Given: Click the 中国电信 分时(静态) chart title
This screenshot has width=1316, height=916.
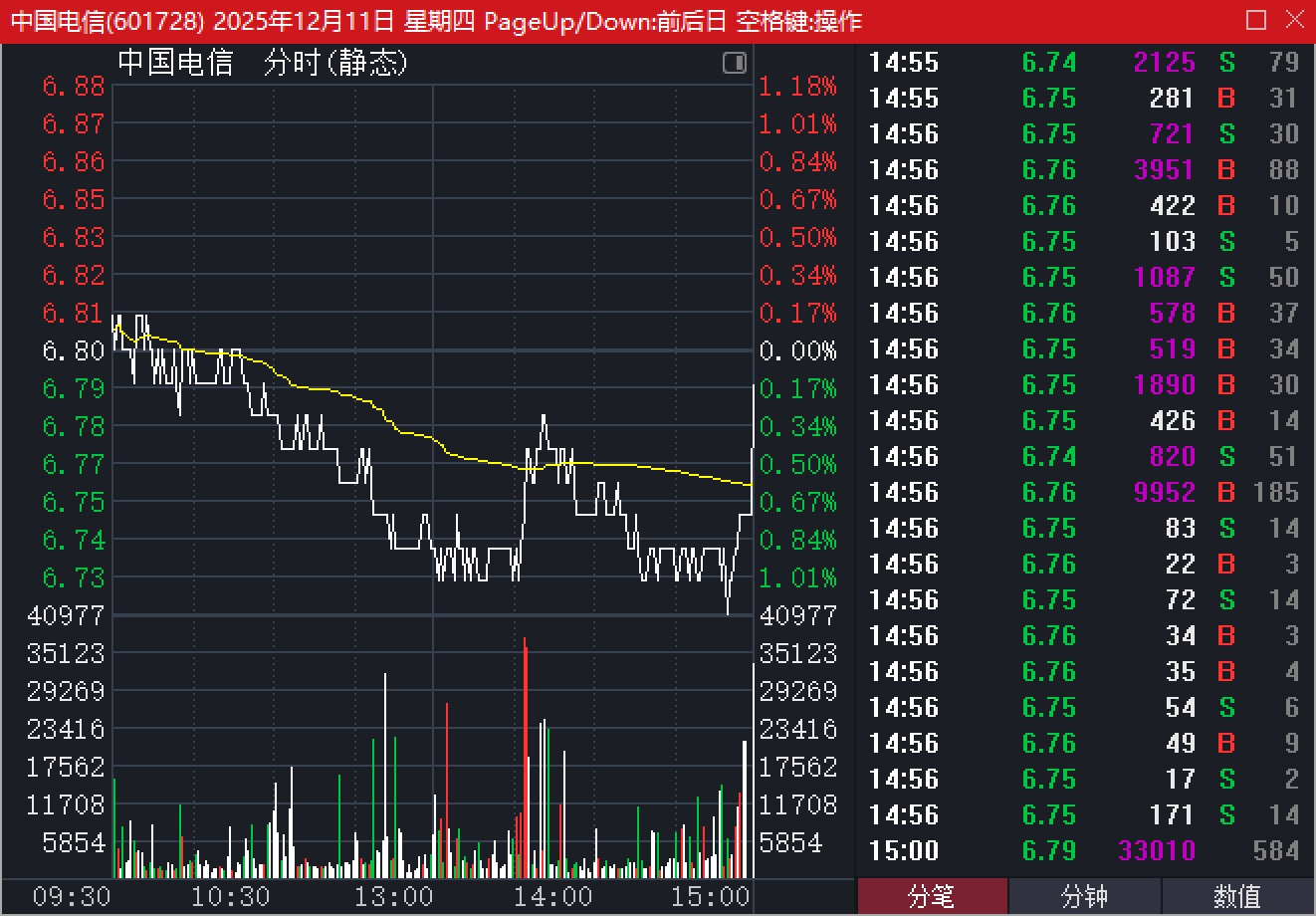Looking at the screenshot, I should coord(263,64).
